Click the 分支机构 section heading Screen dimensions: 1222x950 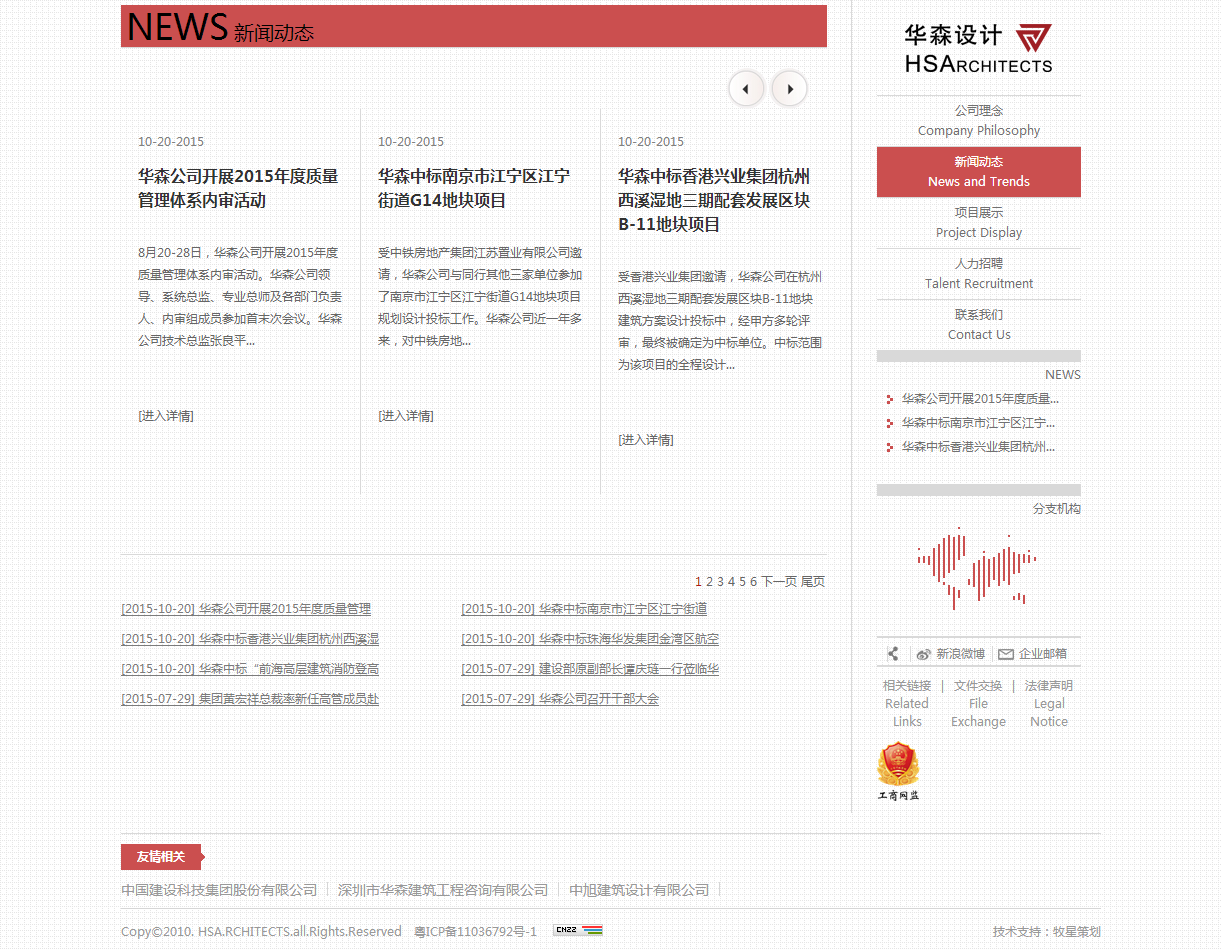pyautogui.click(x=1056, y=509)
